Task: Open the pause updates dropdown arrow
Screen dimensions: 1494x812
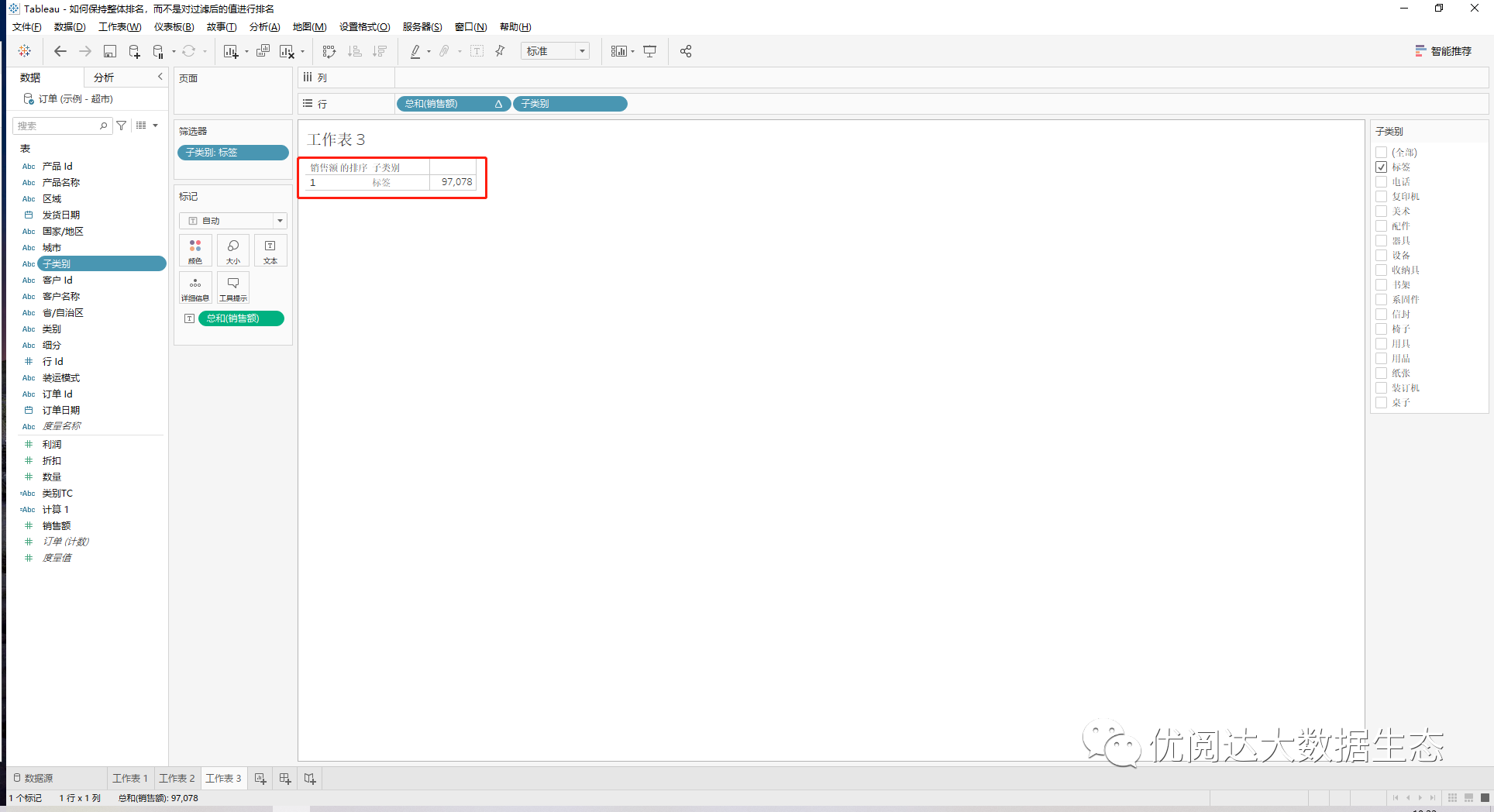Action: [x=174, y=52]
